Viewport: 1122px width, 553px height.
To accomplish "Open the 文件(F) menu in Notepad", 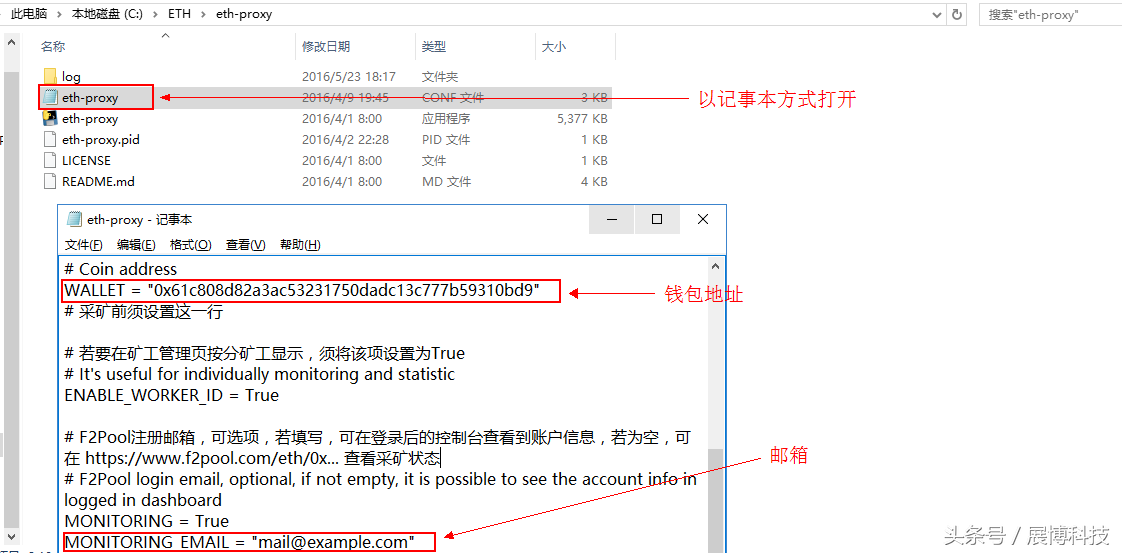I will click(x=84, y=245).
